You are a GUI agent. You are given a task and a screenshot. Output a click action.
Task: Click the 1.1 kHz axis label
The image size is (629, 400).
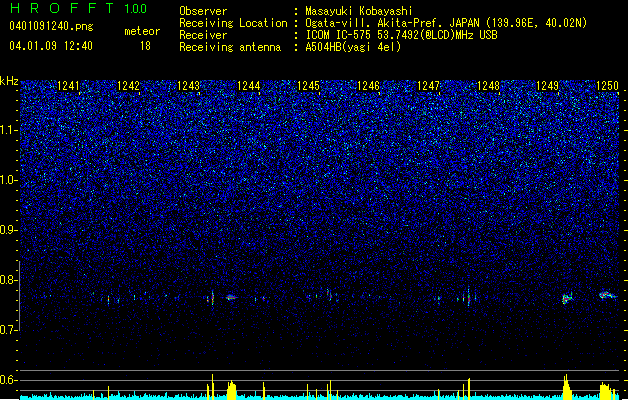8,130
